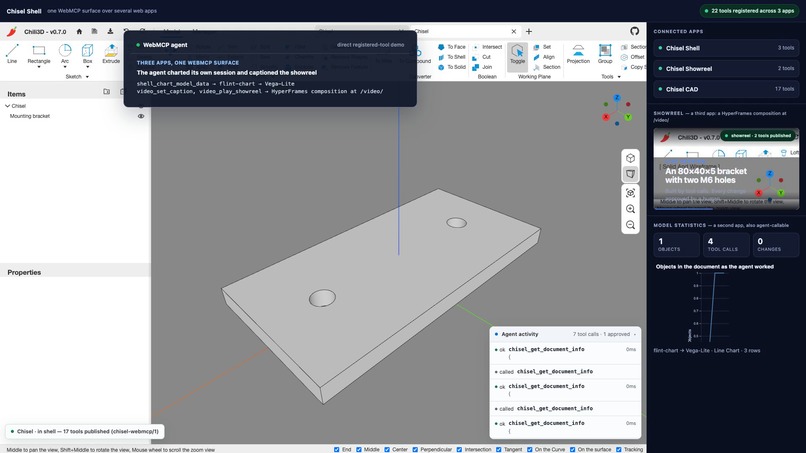Activate the Extrude tool
The image size is (806, 453).
[111, 54]
